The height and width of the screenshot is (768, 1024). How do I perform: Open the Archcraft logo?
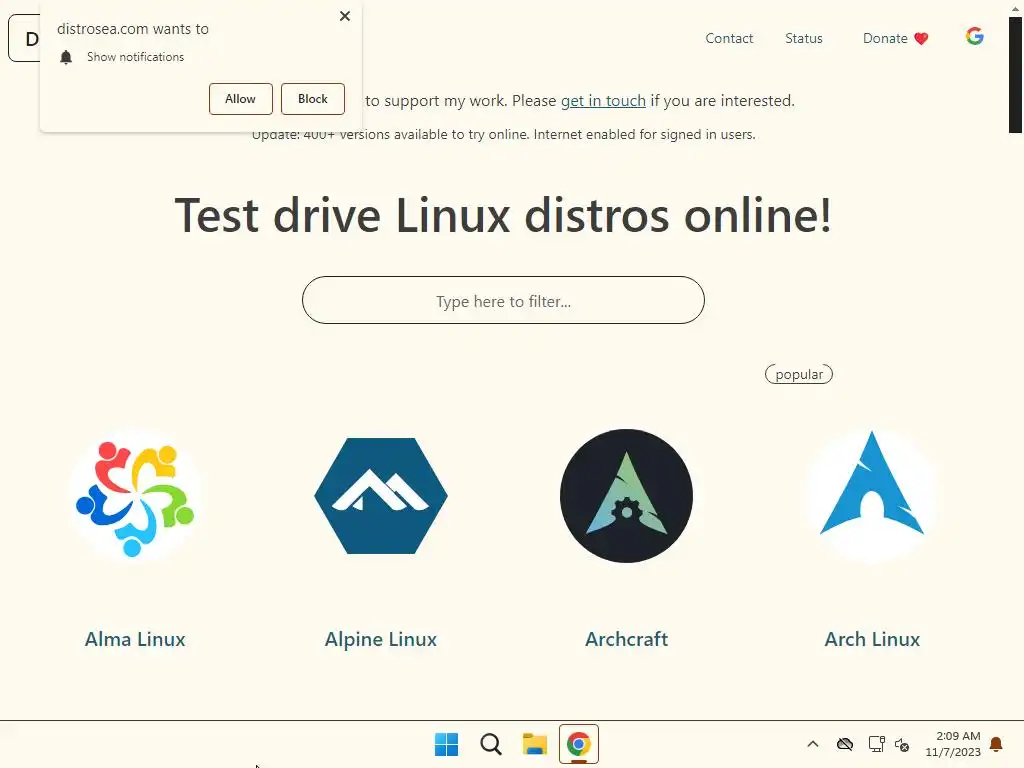pyautogui.click(x=626, y=496)
